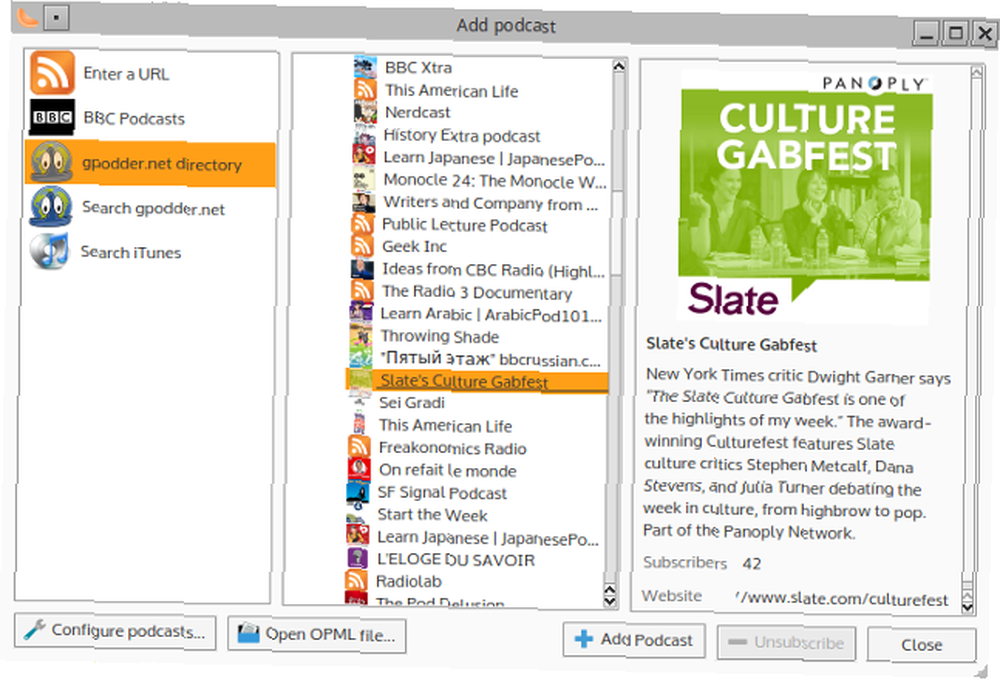Click the podcast list scroll down arrow

pos(610,601)
